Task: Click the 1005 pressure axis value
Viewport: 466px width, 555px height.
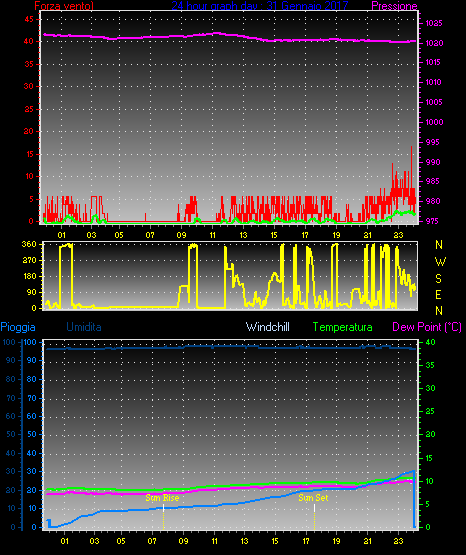Action: [434, 102]
